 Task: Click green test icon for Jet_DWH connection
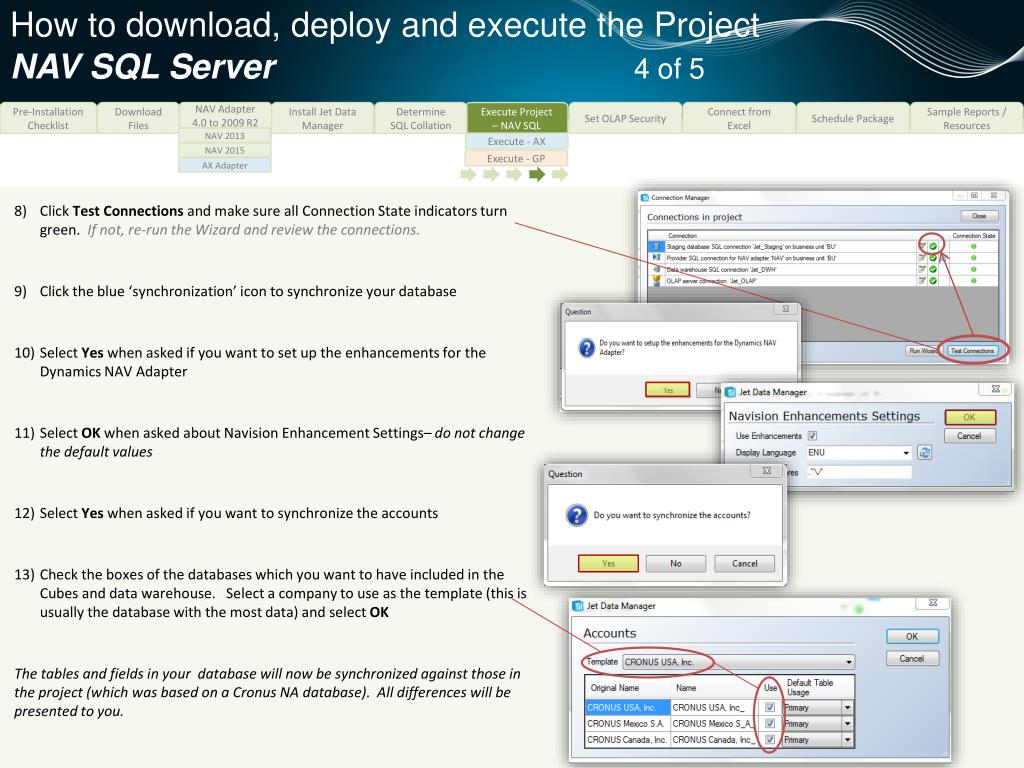(933, 269)
